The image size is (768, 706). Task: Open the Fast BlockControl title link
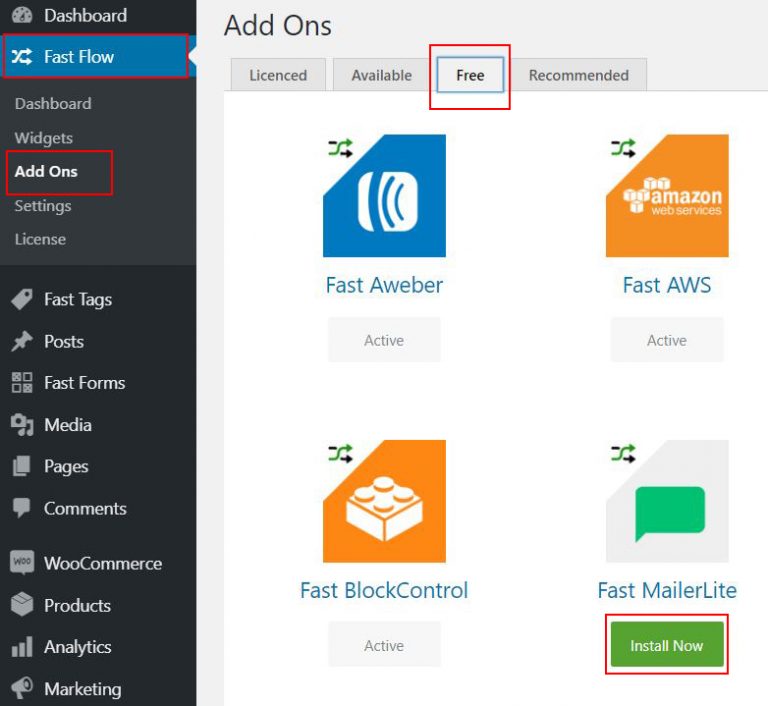click(x=384, y=590)
